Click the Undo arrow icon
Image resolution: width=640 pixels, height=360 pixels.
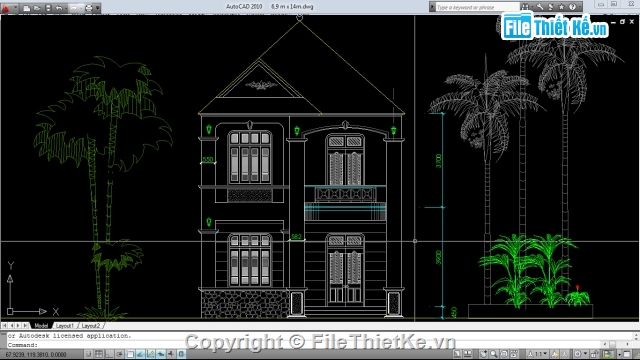click(x=59, y=8)
